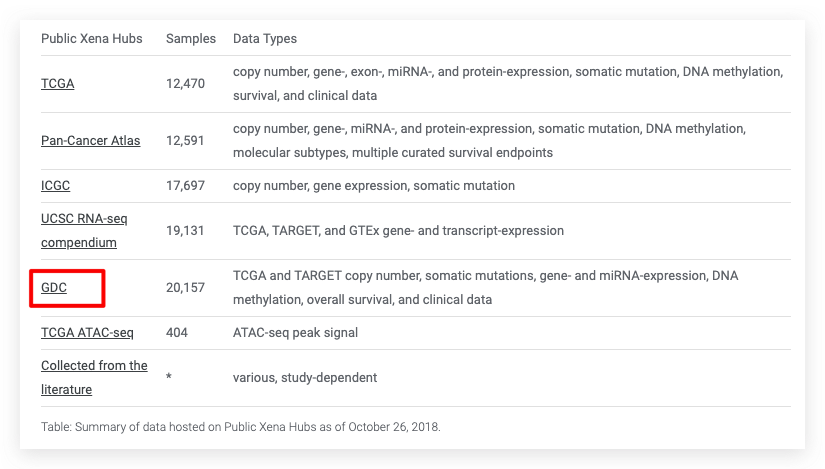Viewport: 825px width, 469px height.
Task: Click the ATAC-seq peak signal description
Action: 295,332
